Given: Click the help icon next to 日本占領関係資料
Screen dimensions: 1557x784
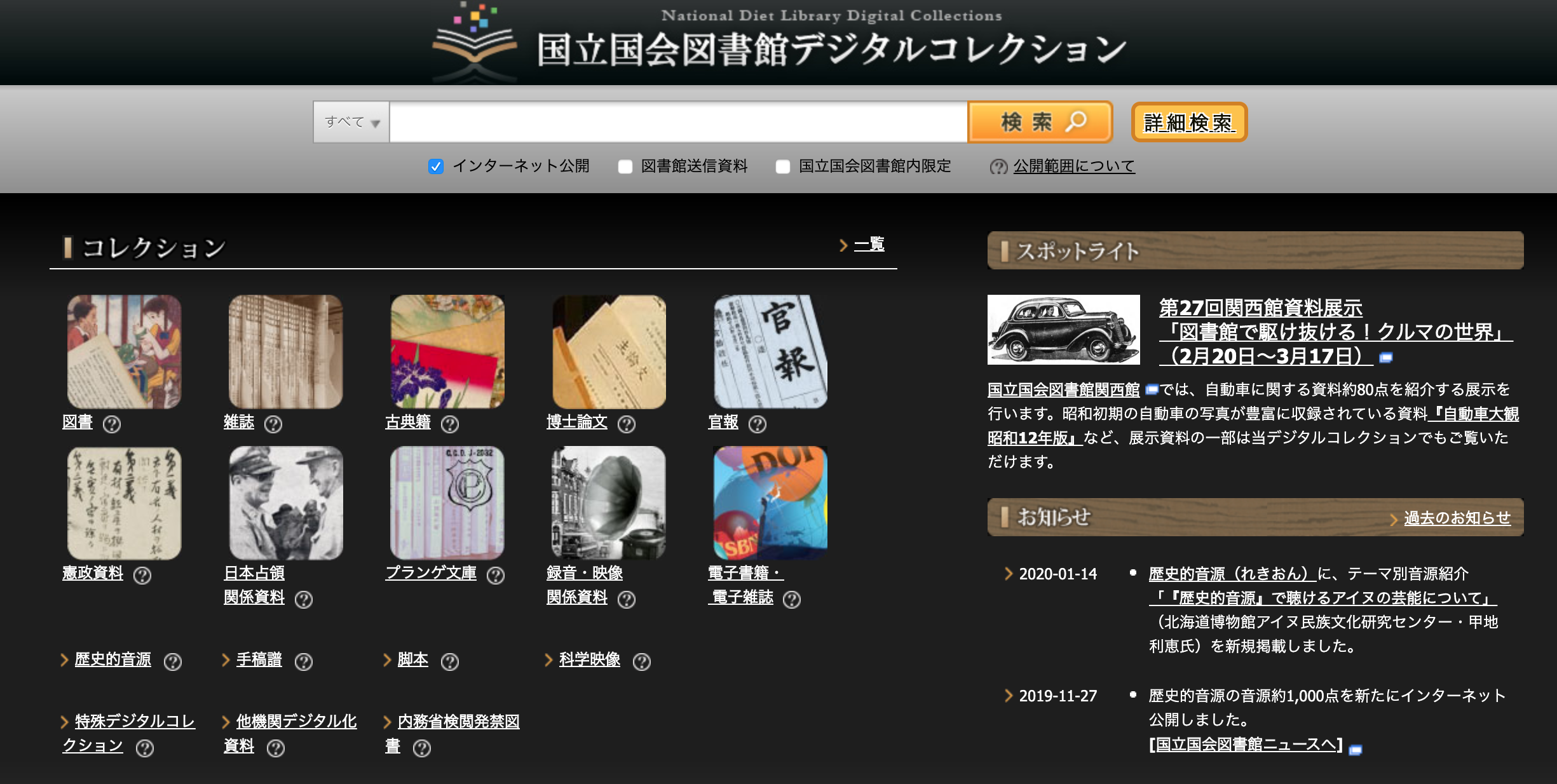Looking at the screenshot, I should click(304, 599).
